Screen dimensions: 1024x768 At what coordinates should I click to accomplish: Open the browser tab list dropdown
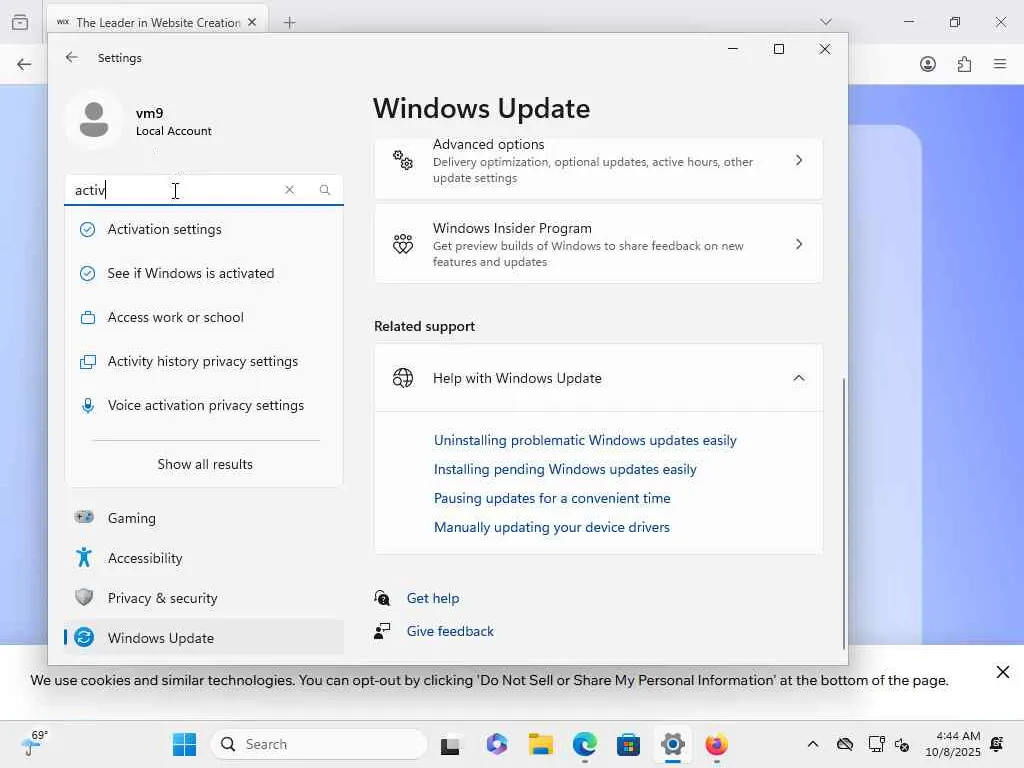coord(825,22)
